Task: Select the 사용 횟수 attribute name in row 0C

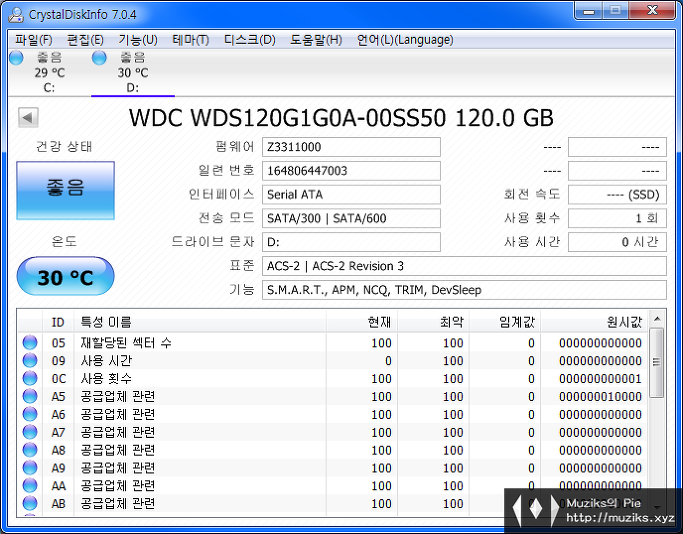Action: pos(106,379)
